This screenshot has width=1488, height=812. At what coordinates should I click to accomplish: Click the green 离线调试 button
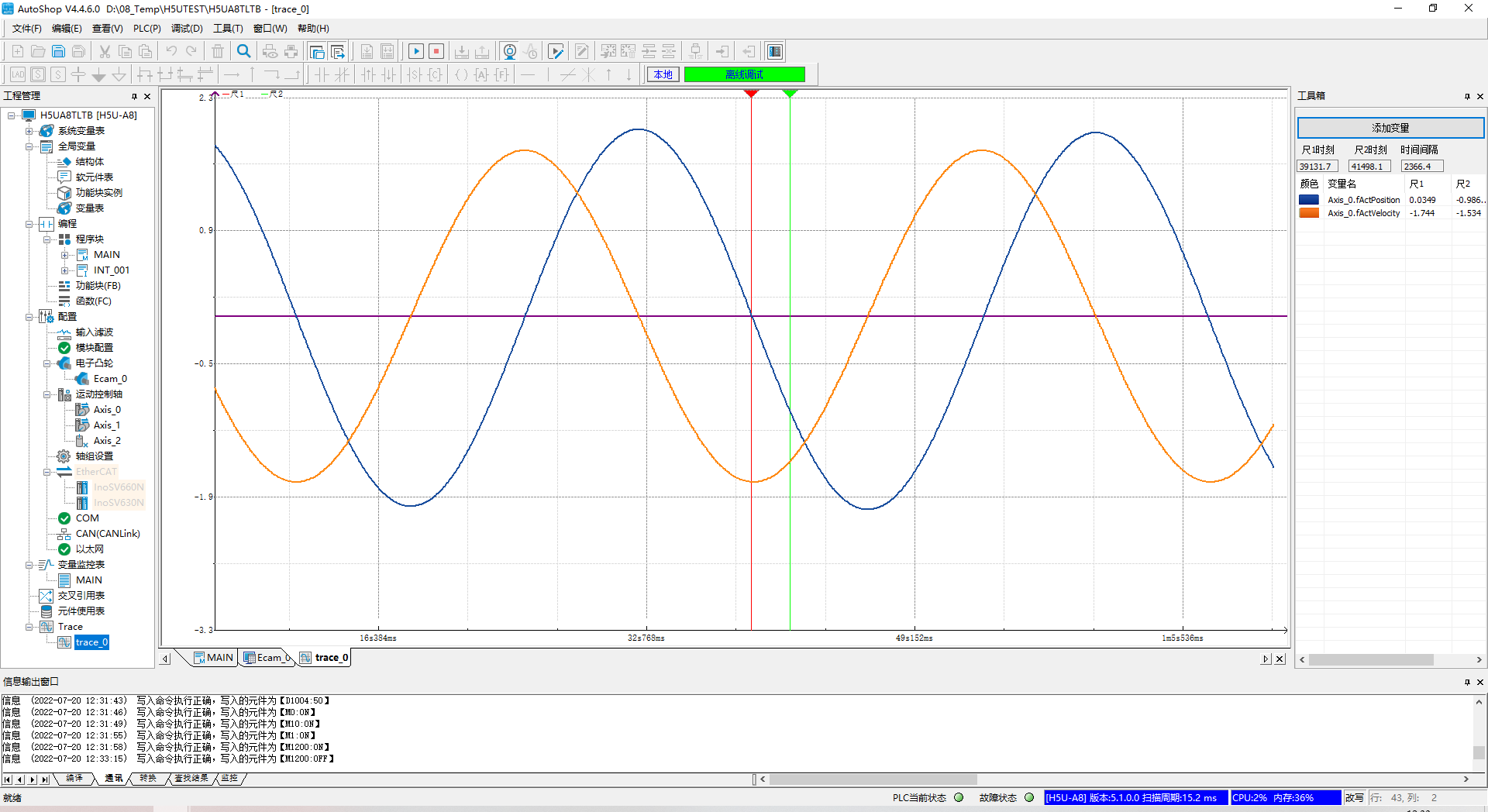[x=745, y=74]
